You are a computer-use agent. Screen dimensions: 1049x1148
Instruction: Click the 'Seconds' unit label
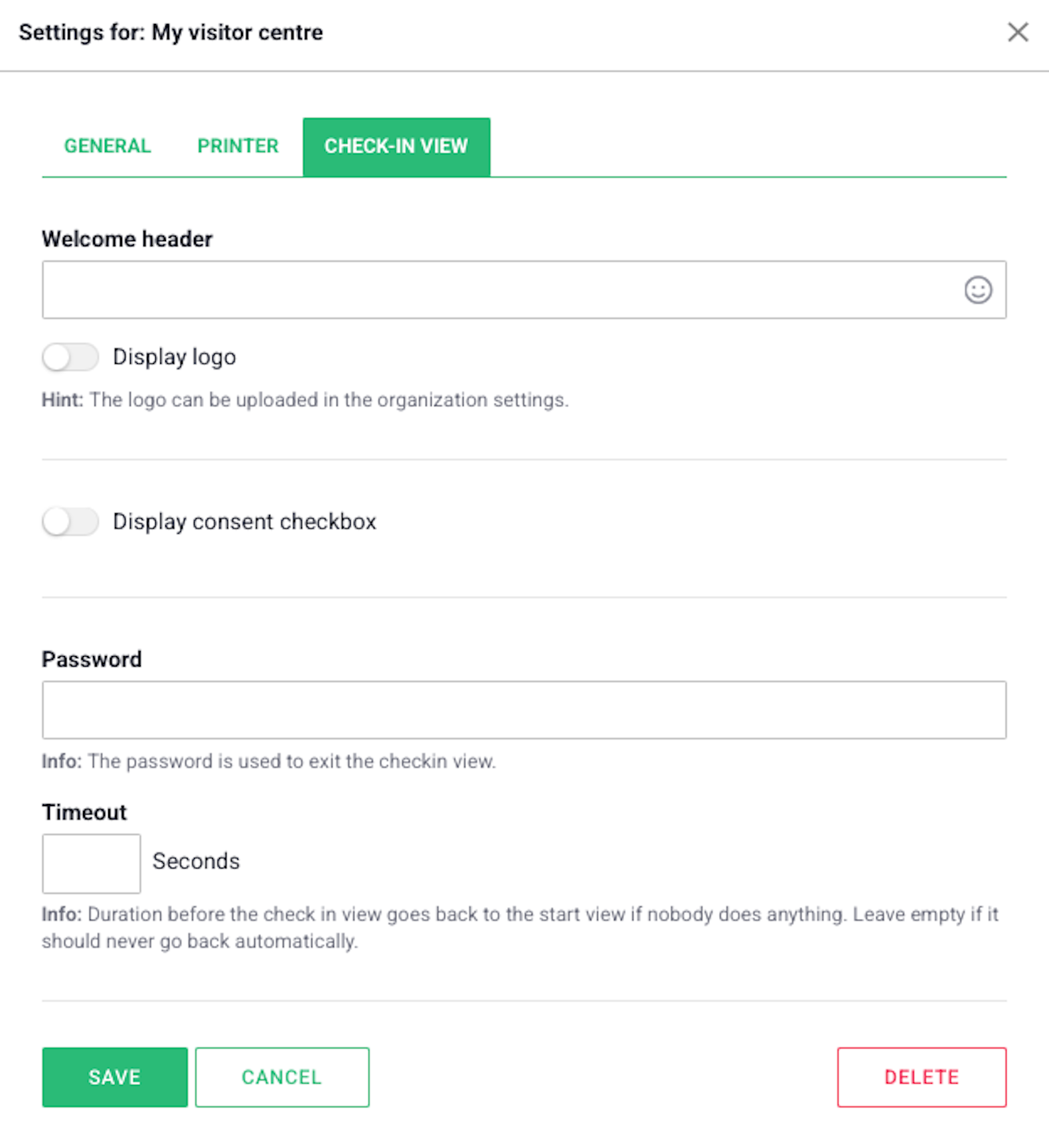tap(197, 861)
